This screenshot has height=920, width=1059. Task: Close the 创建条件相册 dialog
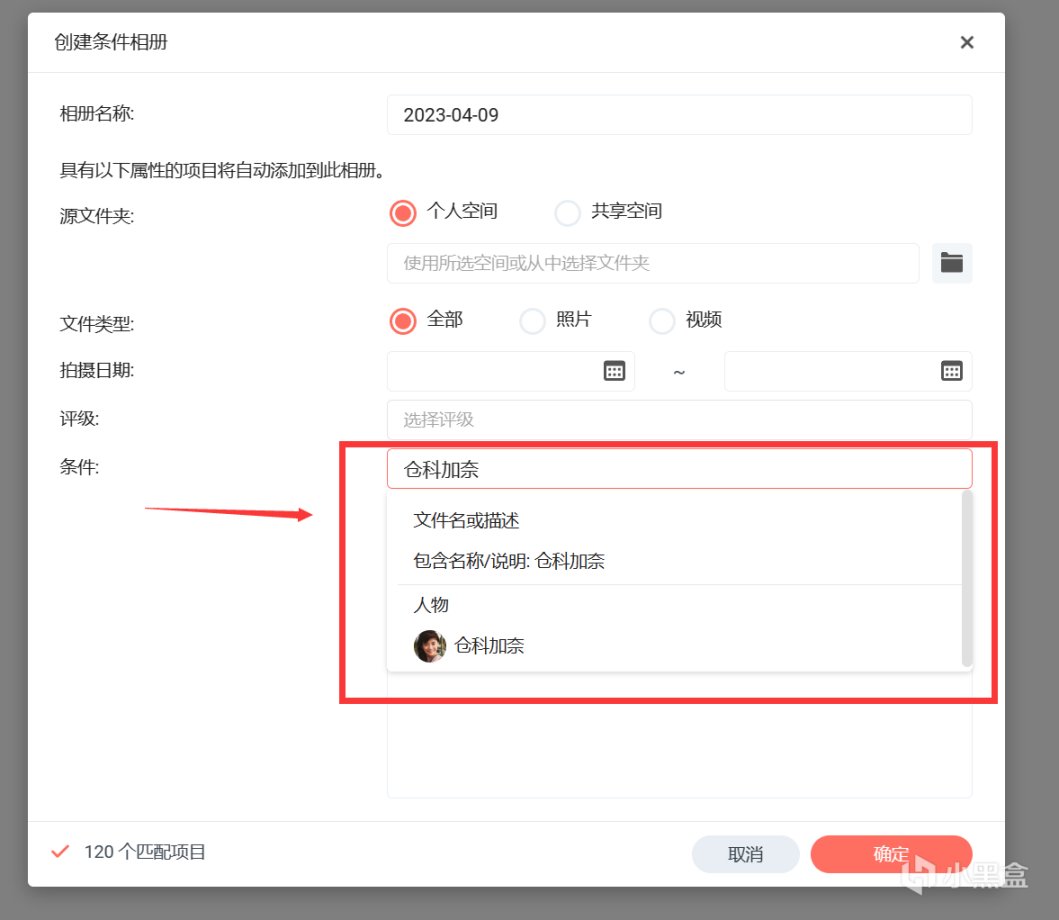point(966,42)
